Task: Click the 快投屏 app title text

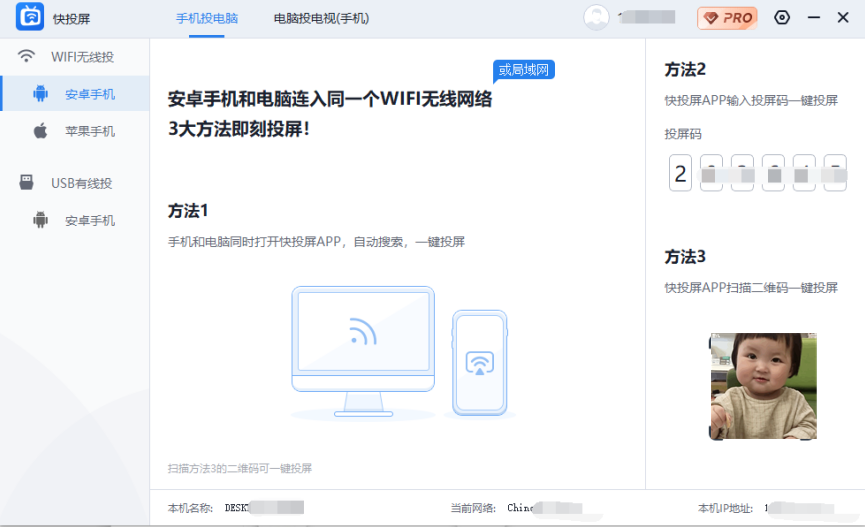Action: click(x=71, y=19)
